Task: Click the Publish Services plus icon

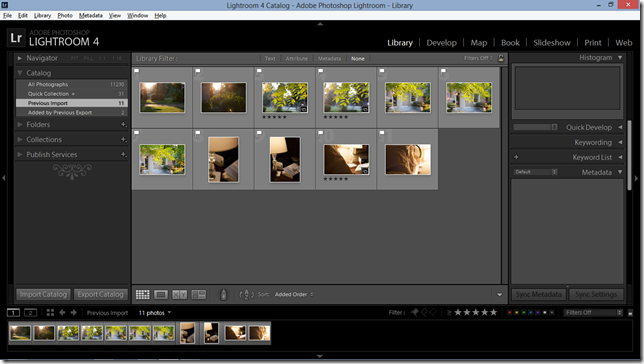Action: (x=123, y=154)
